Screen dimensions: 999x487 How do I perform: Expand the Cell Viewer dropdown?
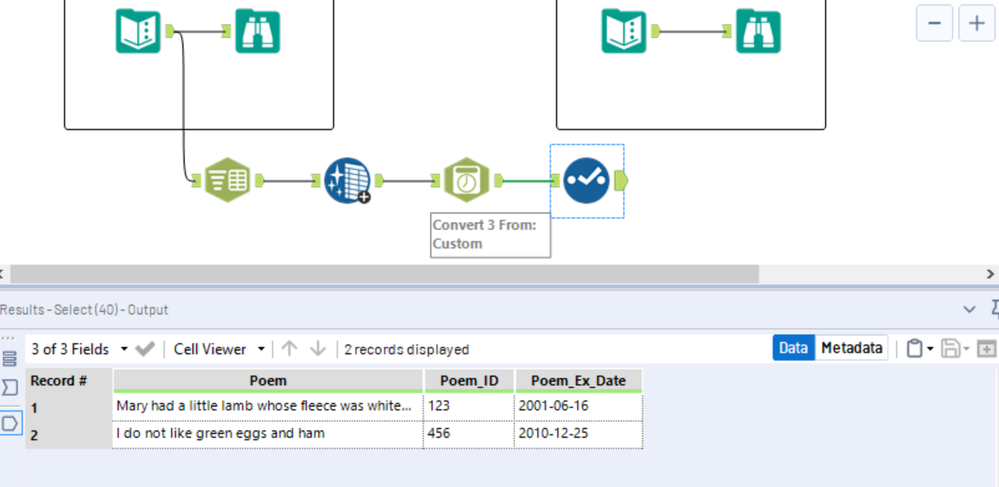[261, 349]
